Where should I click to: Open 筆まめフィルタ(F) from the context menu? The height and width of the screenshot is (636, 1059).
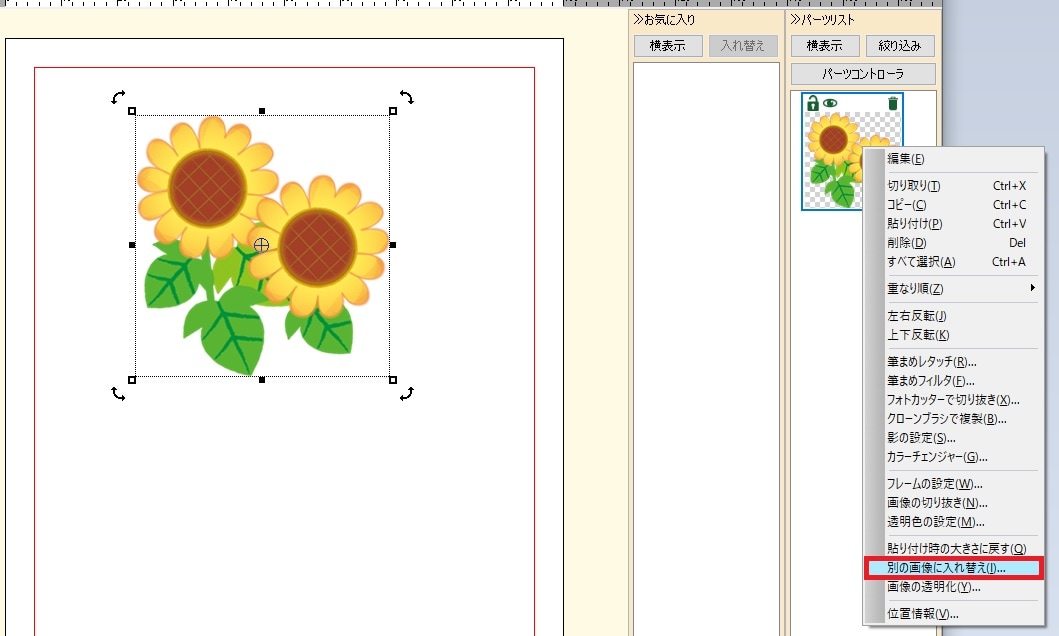coord(954,380)
